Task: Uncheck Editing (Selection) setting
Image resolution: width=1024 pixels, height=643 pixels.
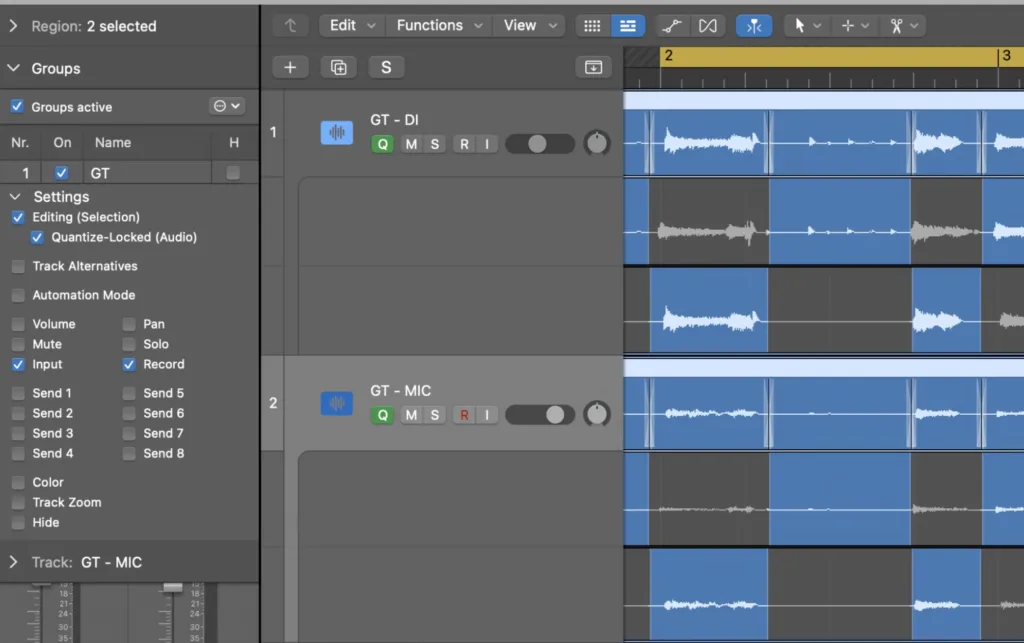Action: pyautogui.click(x=18, y=217)
